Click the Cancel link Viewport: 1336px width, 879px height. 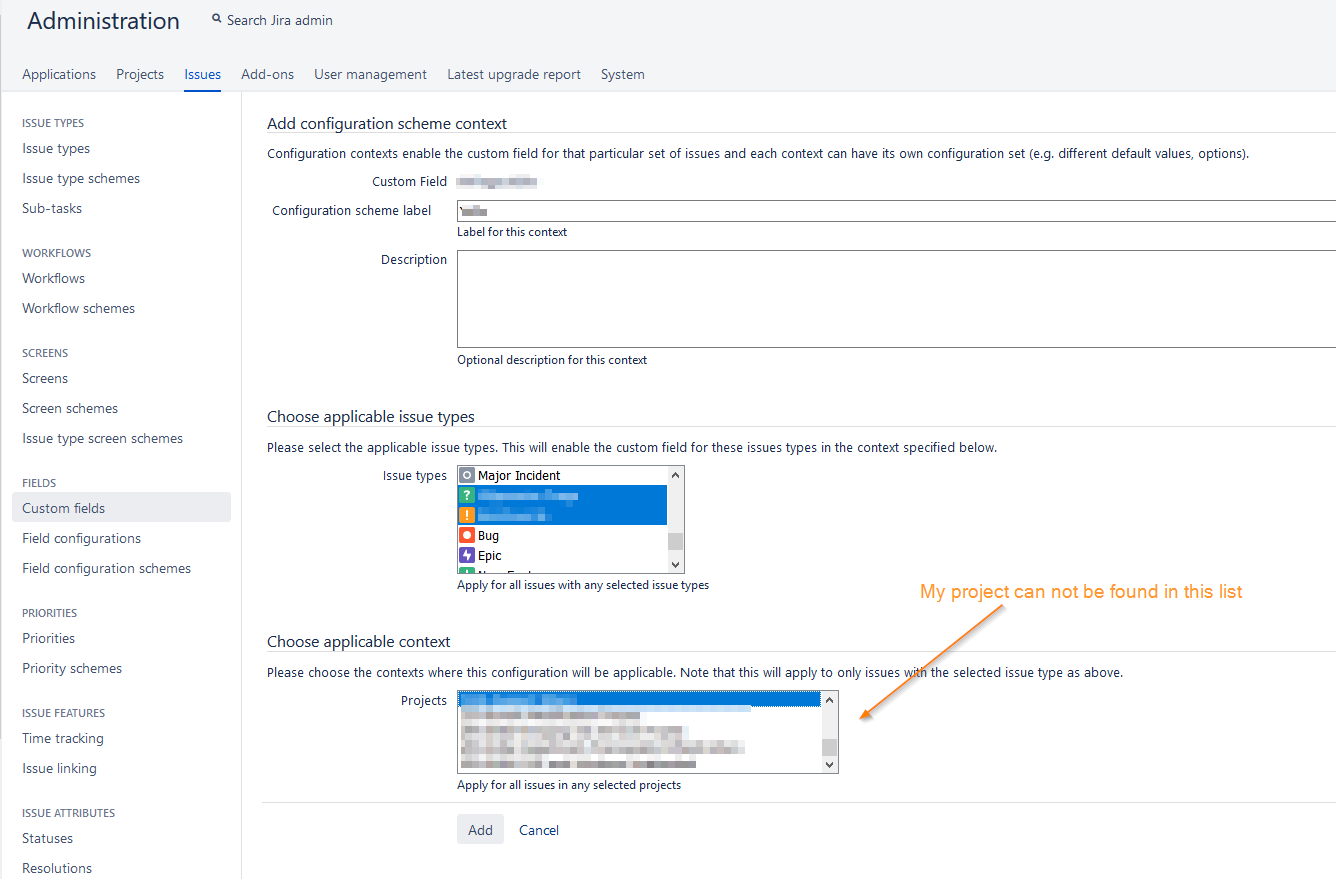point(539,830)
